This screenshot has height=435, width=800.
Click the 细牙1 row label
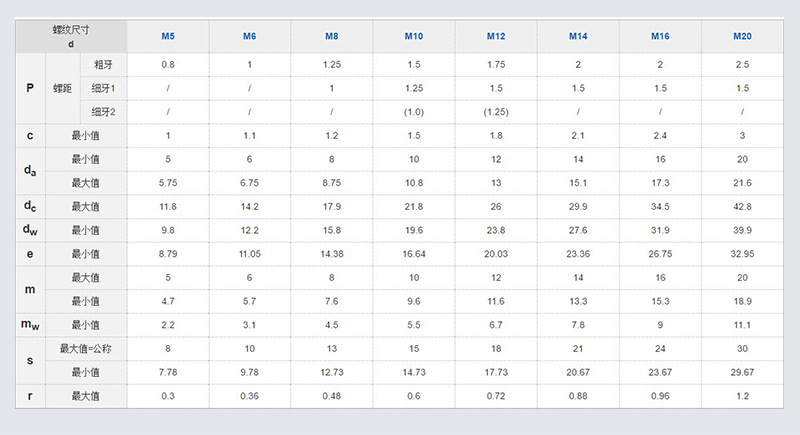(103, 88)
